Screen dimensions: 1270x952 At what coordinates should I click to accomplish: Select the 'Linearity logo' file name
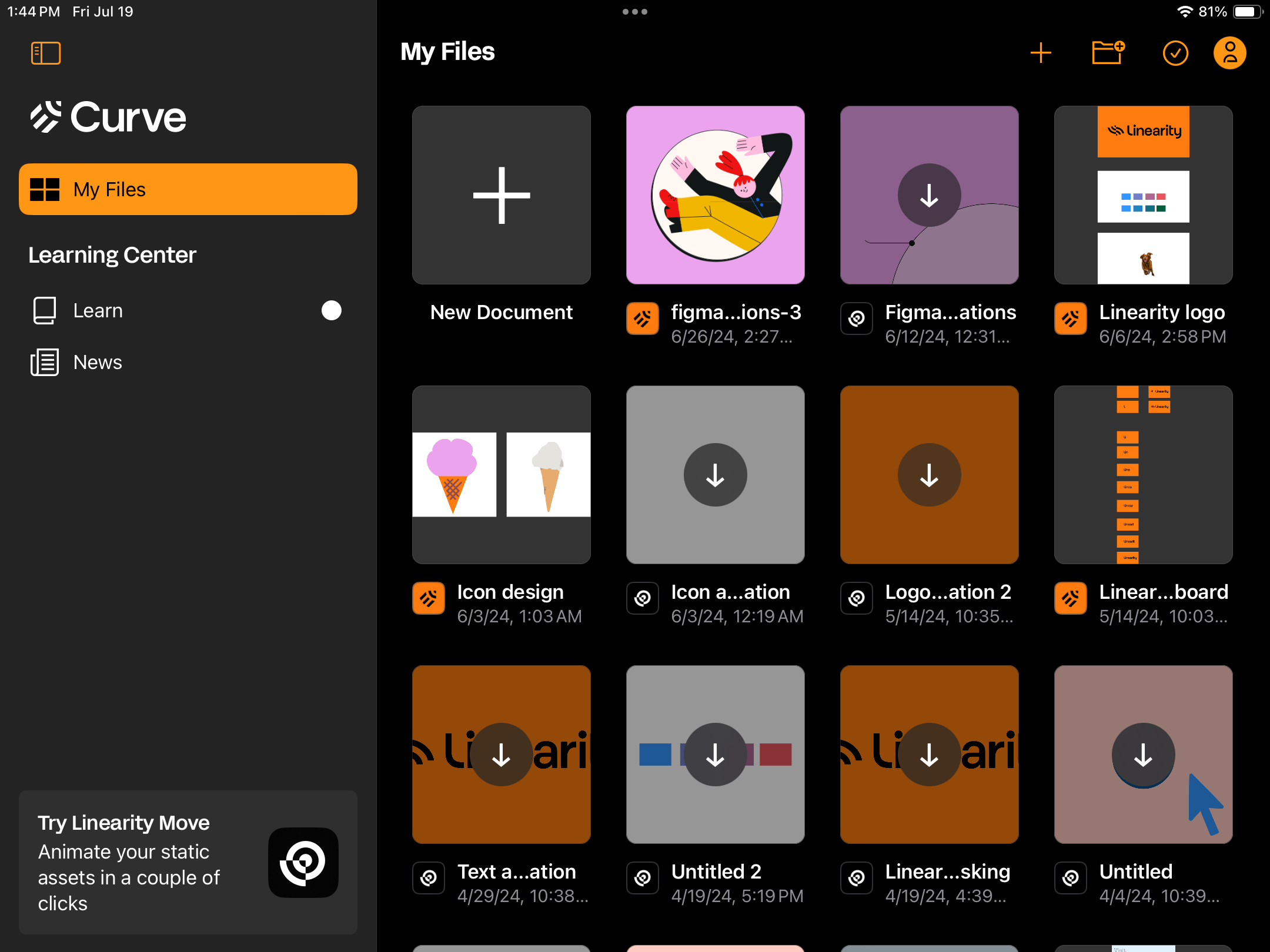(1162, 312)
